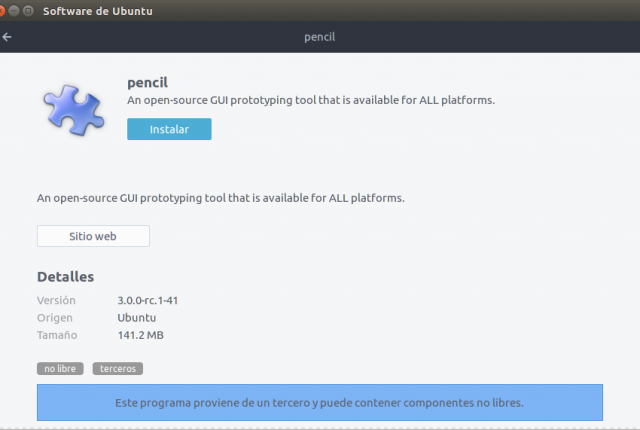Click the blue puzzle piece app icon
640x430 pixels.
74,110
